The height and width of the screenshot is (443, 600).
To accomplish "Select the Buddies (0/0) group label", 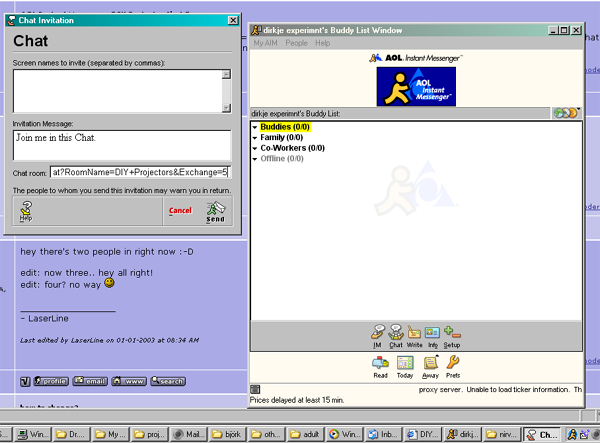I will pyautogui.click(x=285, y=127).
